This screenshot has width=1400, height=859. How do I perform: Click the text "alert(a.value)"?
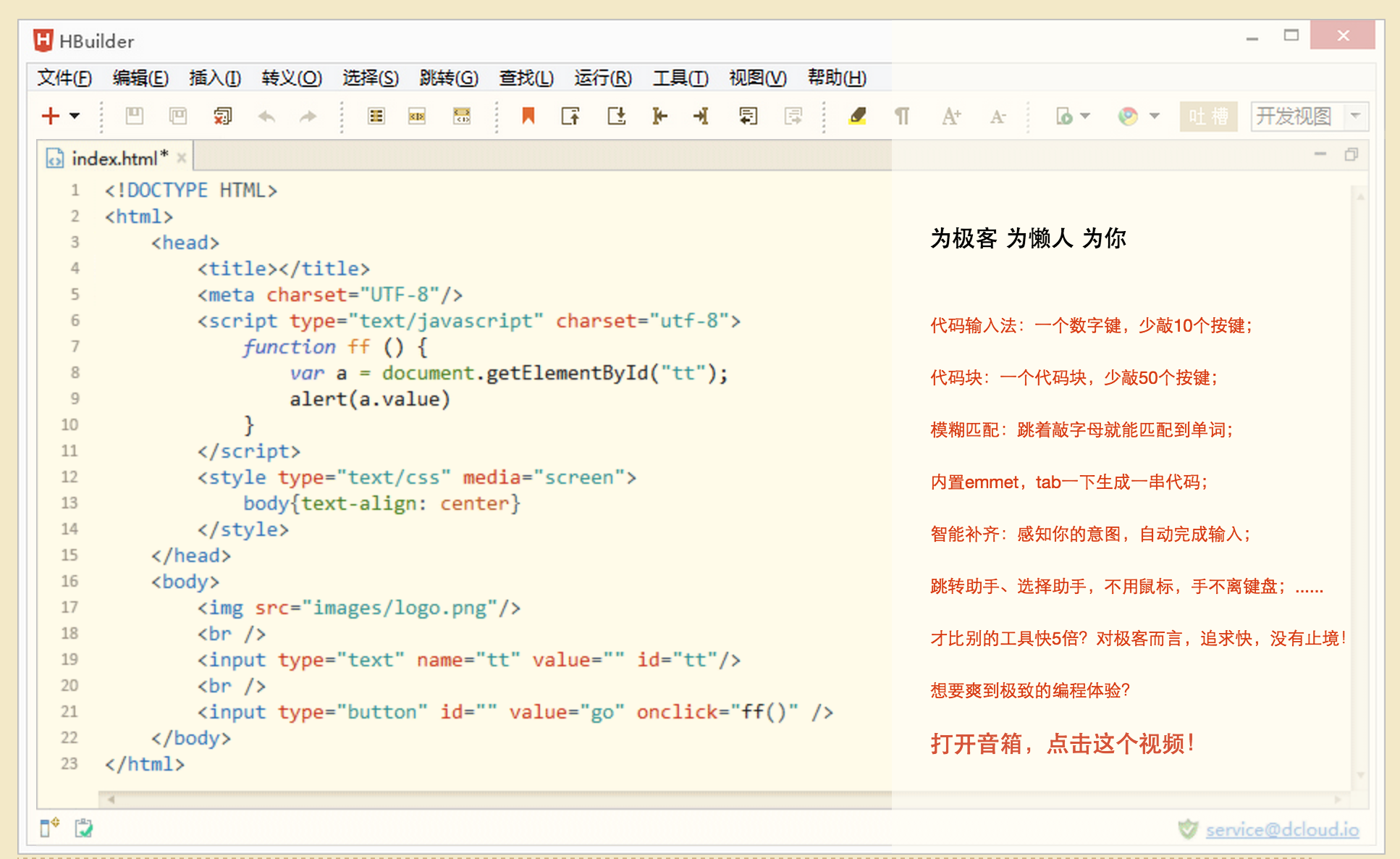(x=370, y=399)
